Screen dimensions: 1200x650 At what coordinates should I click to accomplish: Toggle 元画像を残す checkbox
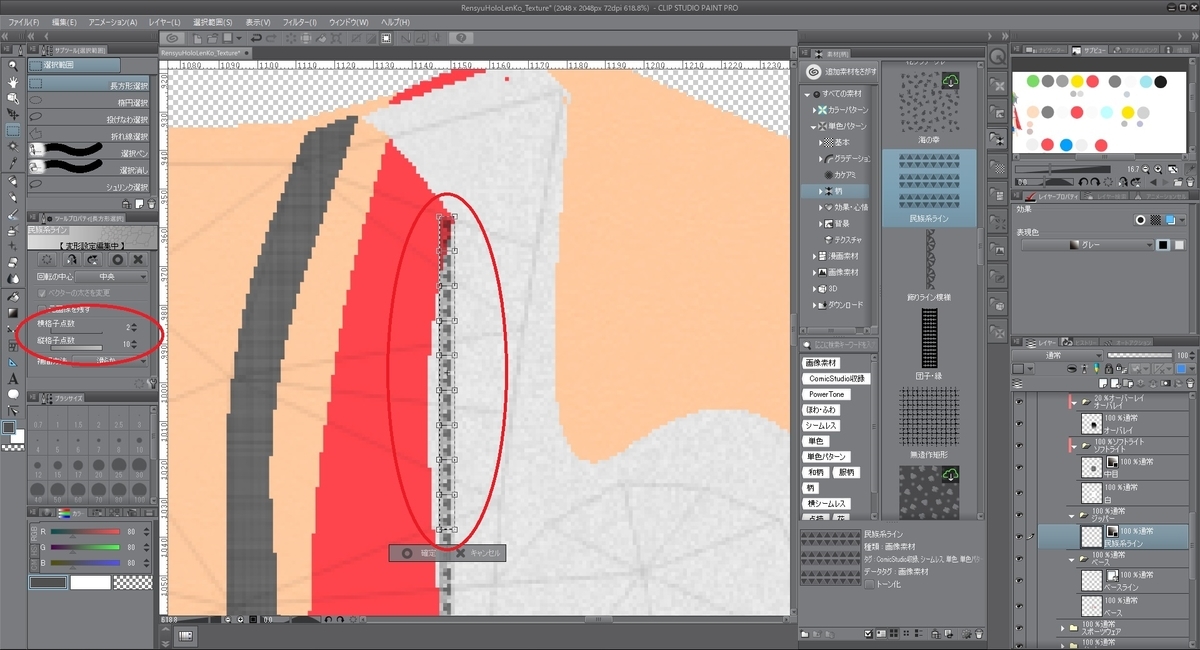pos(40,309)
